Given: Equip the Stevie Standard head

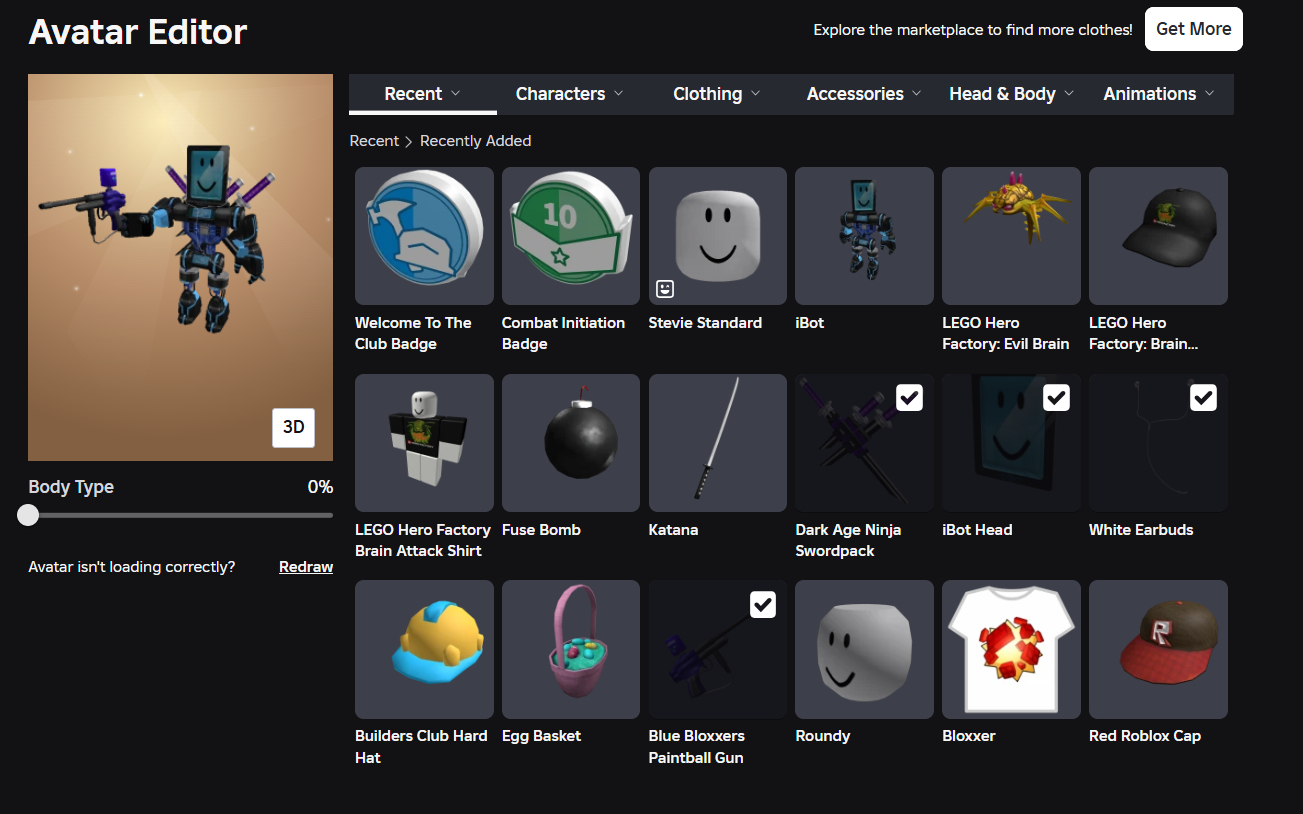Looking at the screenshot, I should (718, 236).
